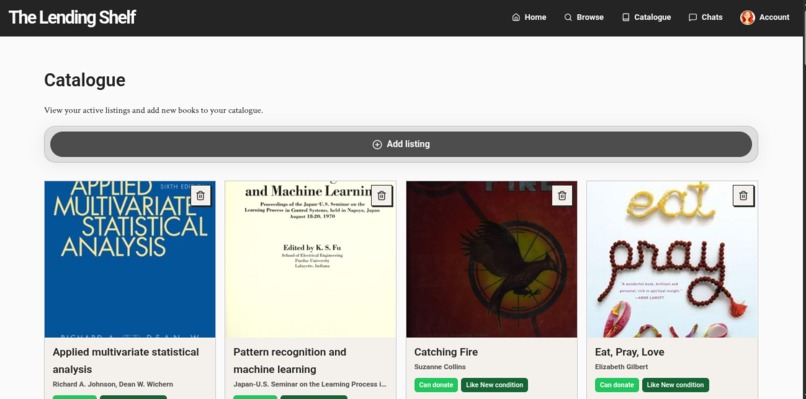This screenshot has height=399, width=806.
Task: Click the user avatar picture
Action: pos(747,17)
